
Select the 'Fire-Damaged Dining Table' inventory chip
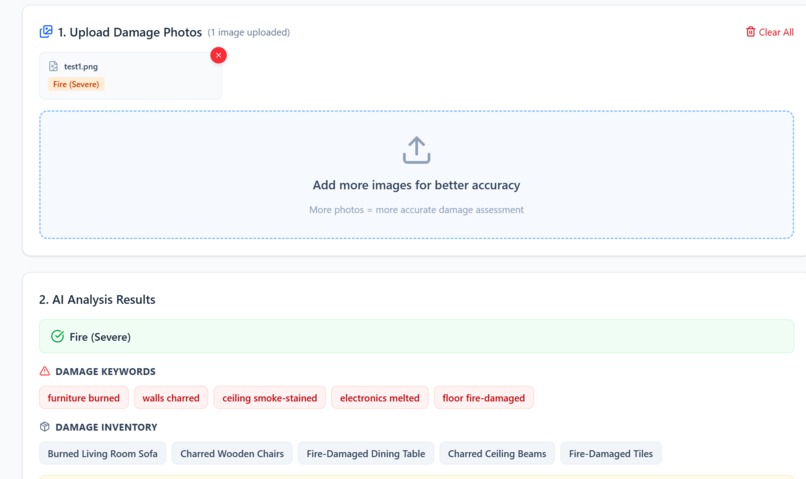pyautogui.click(x=366, y=453)
